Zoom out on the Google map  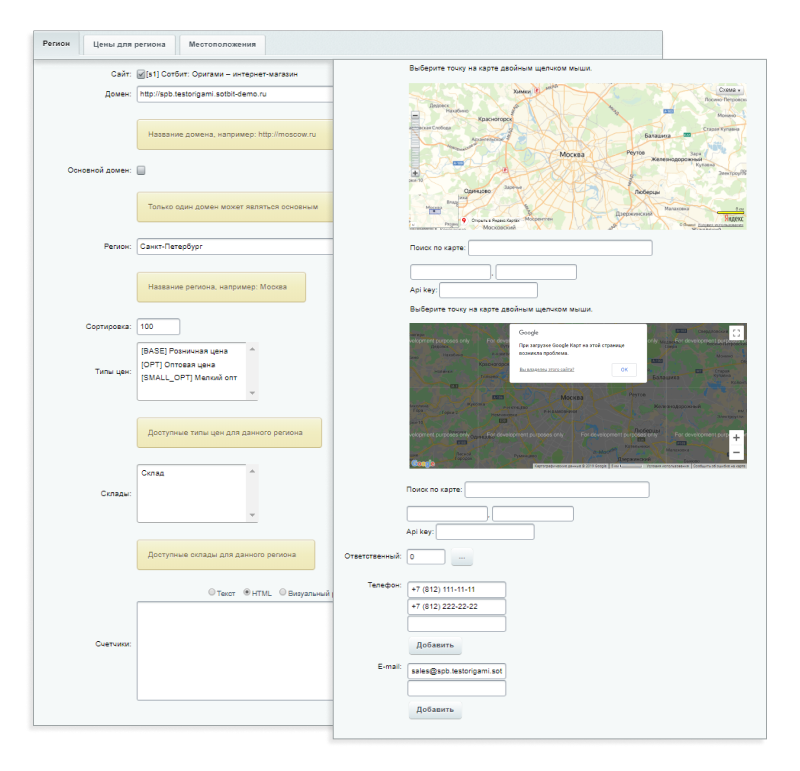point(736,453)
